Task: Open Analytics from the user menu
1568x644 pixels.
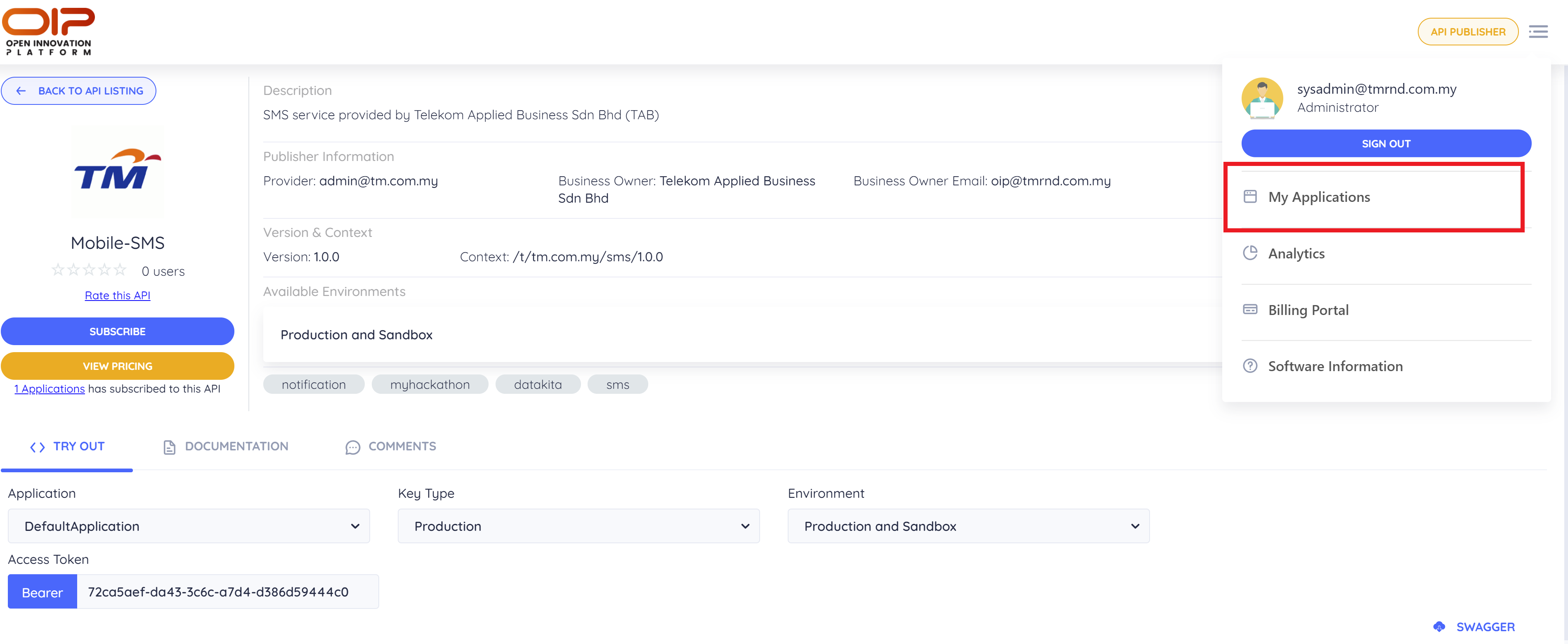Action: pyautogui.click(x=1385, y=254)
